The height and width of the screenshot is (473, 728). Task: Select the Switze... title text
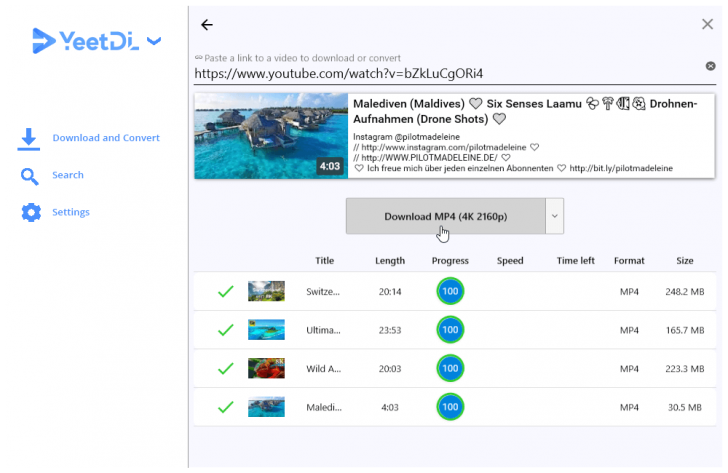[x=323, y=292]
